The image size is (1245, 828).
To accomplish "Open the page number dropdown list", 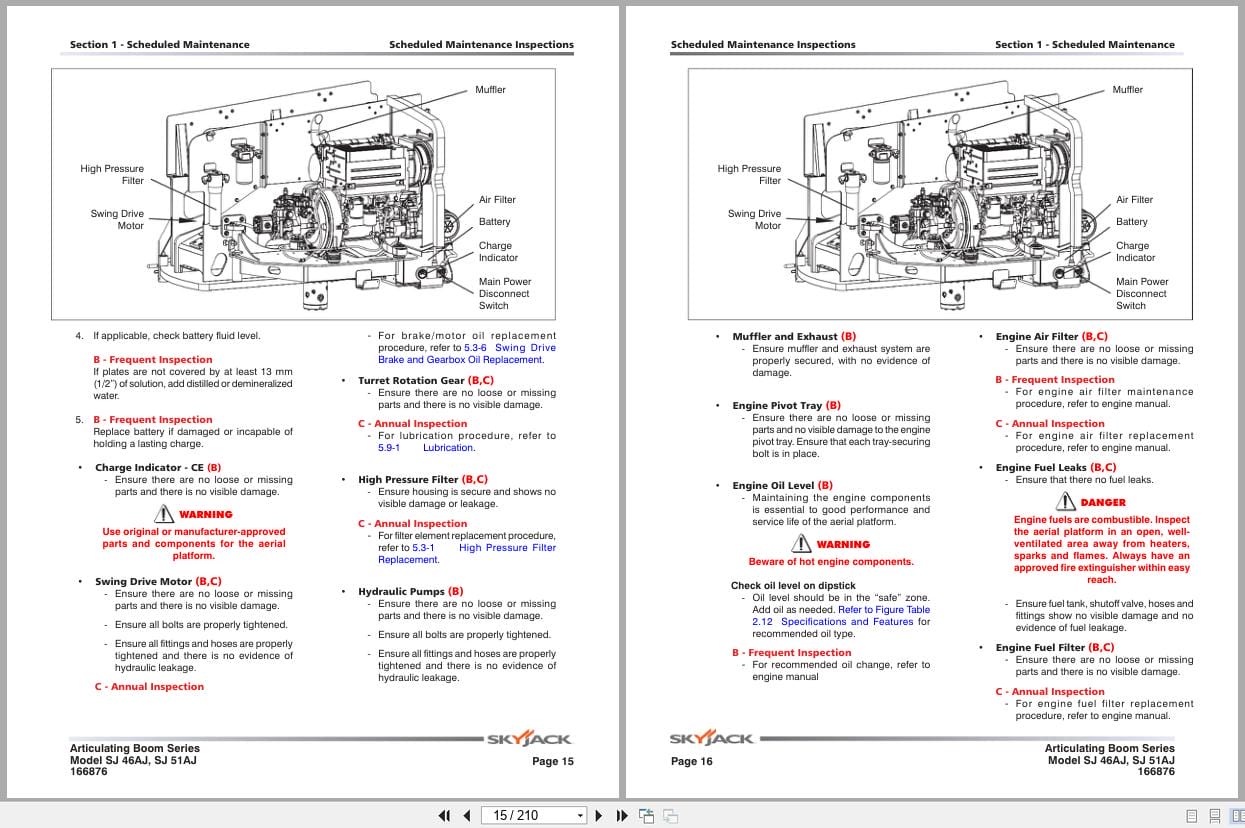I will [x=580, y=815].
